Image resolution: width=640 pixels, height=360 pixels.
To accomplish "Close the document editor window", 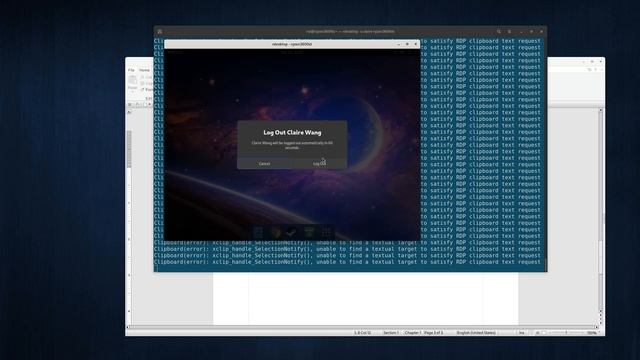I will 600,62.
